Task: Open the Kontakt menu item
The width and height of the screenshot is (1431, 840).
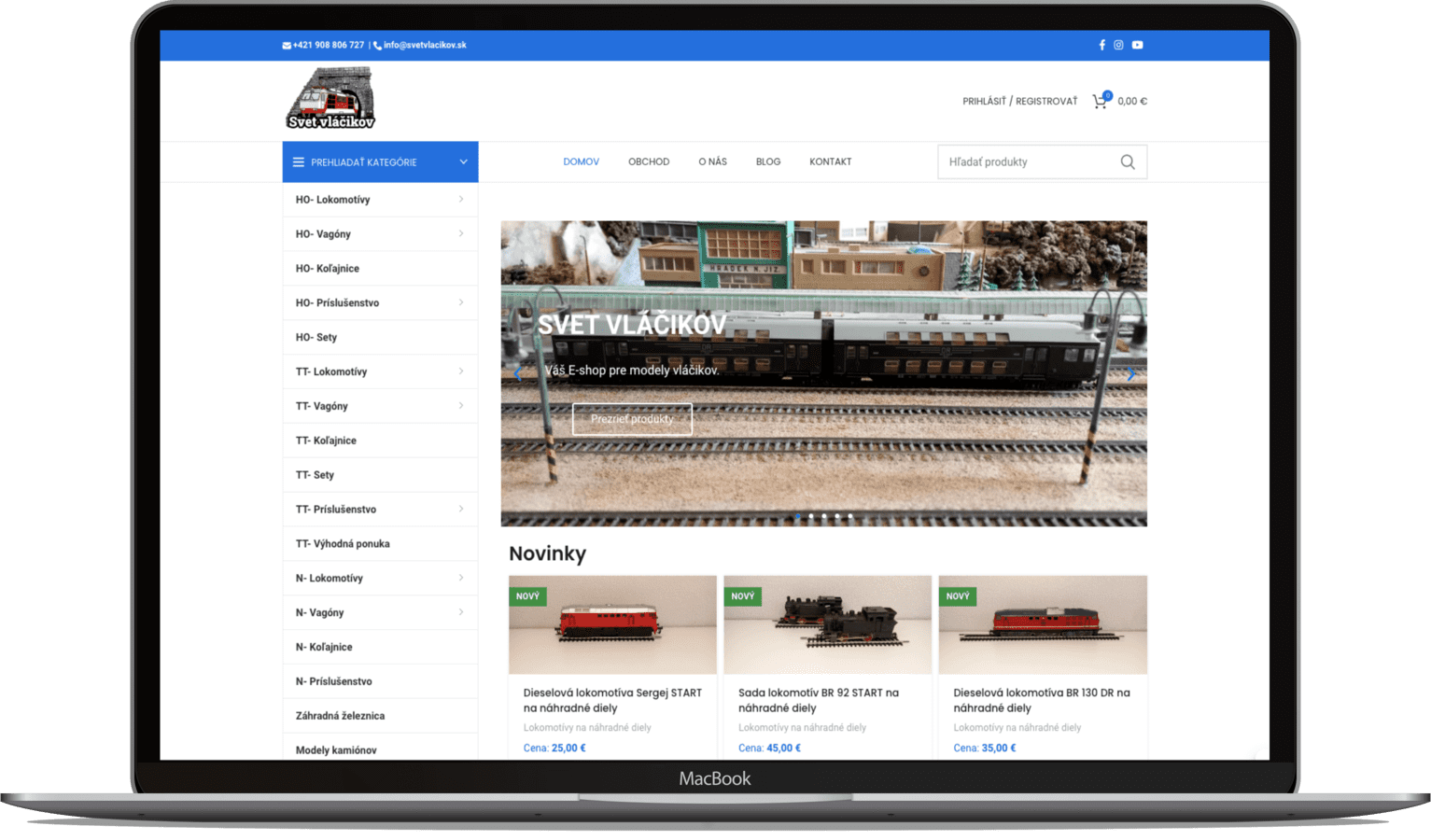Action: tap(830, 162)
